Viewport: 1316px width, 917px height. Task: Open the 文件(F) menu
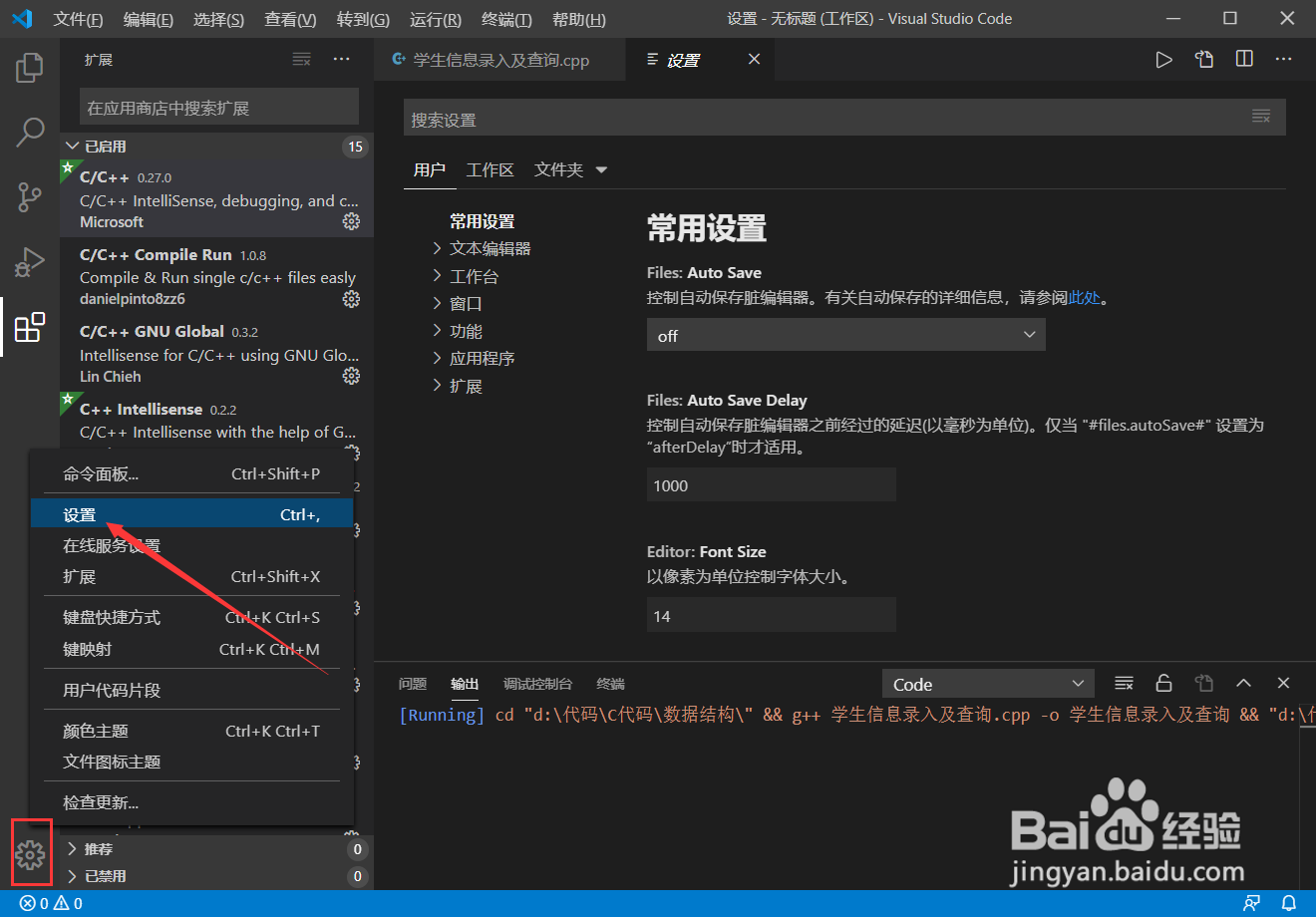pyautogui.click(x=78, y=20)
